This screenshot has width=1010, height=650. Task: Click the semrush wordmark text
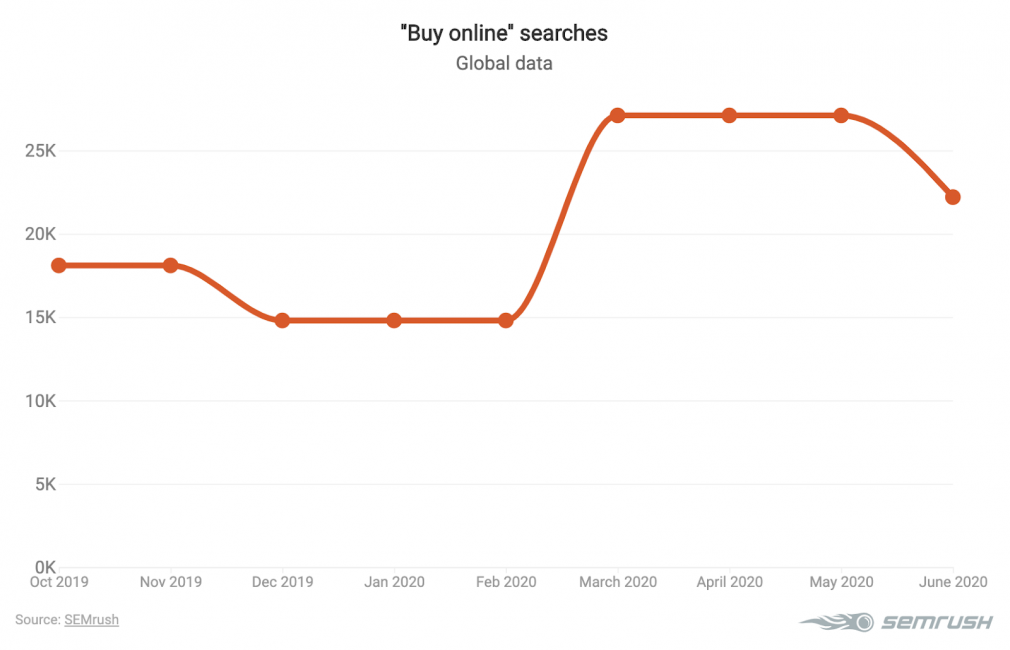(937, 622)
